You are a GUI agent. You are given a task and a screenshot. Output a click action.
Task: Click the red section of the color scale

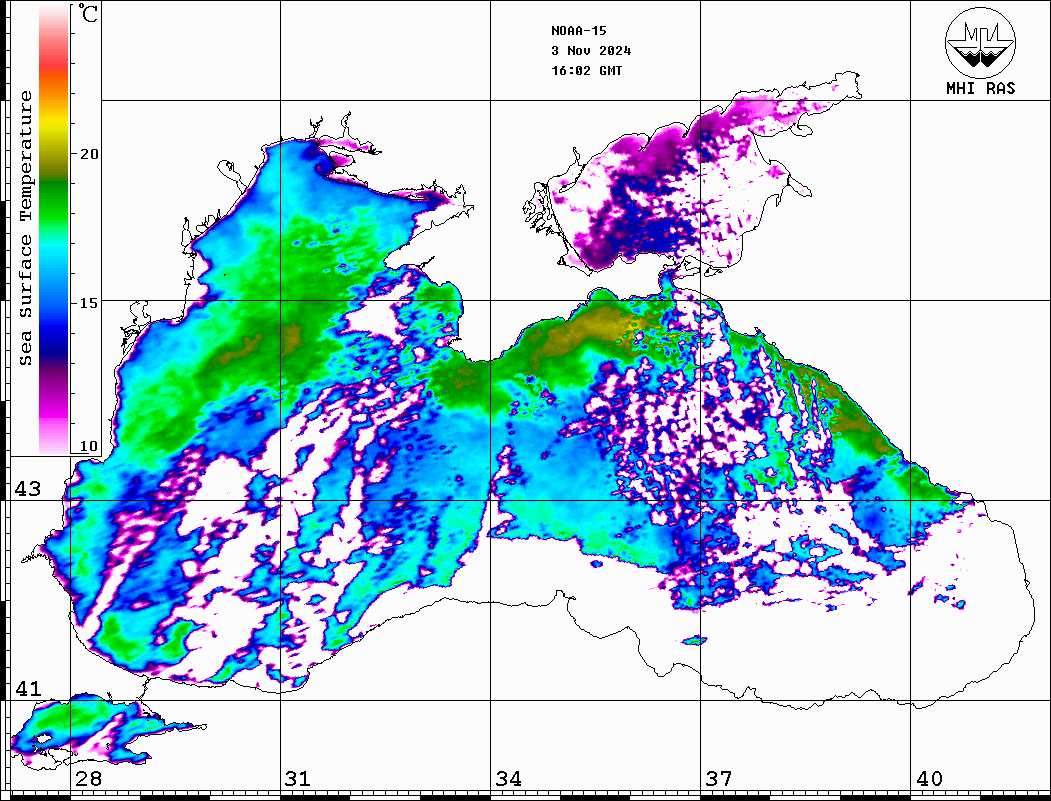(54, 64)
